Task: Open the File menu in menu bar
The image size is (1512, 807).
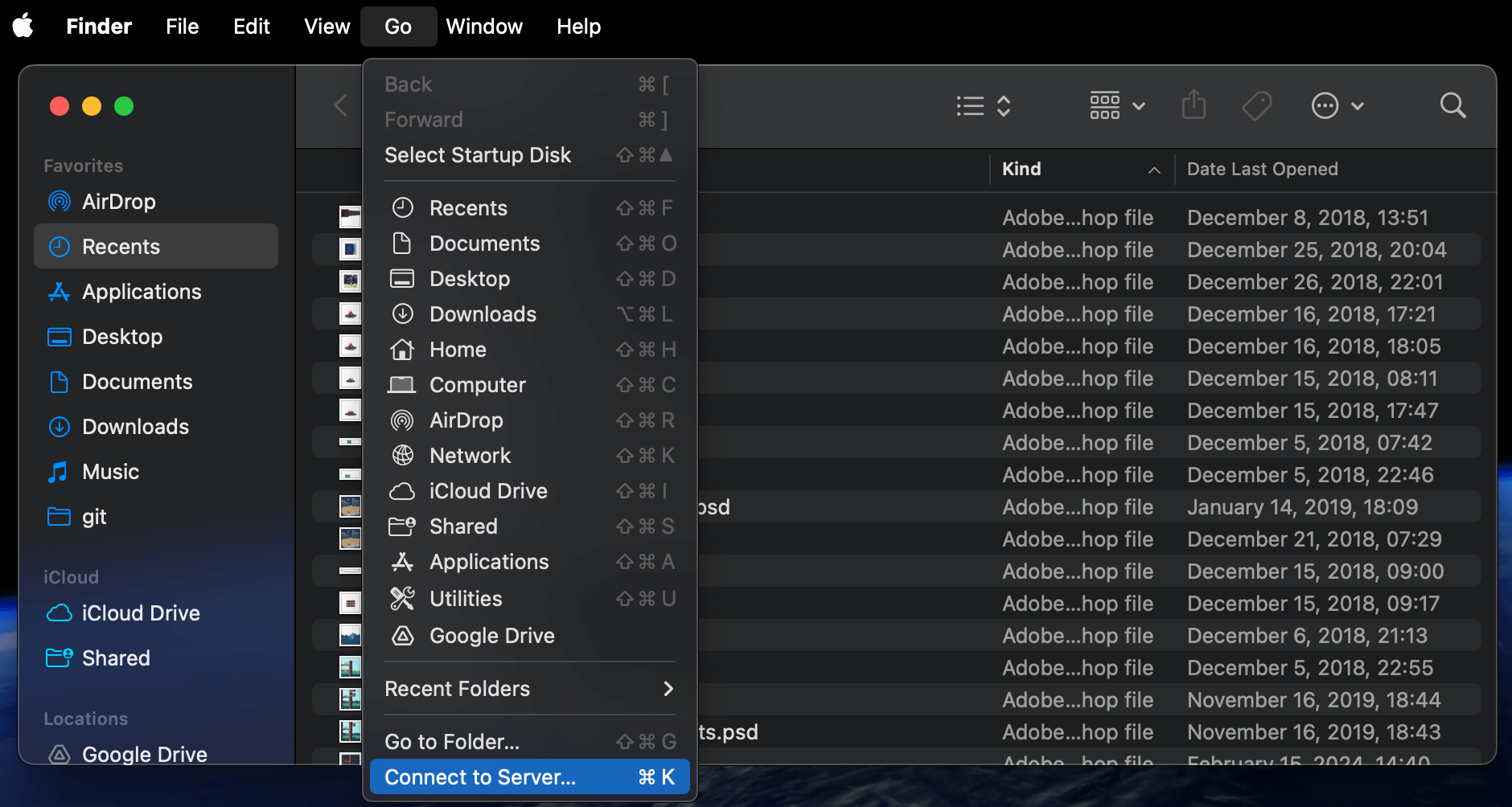Action: pyautogui.click(x=182, y=26)
